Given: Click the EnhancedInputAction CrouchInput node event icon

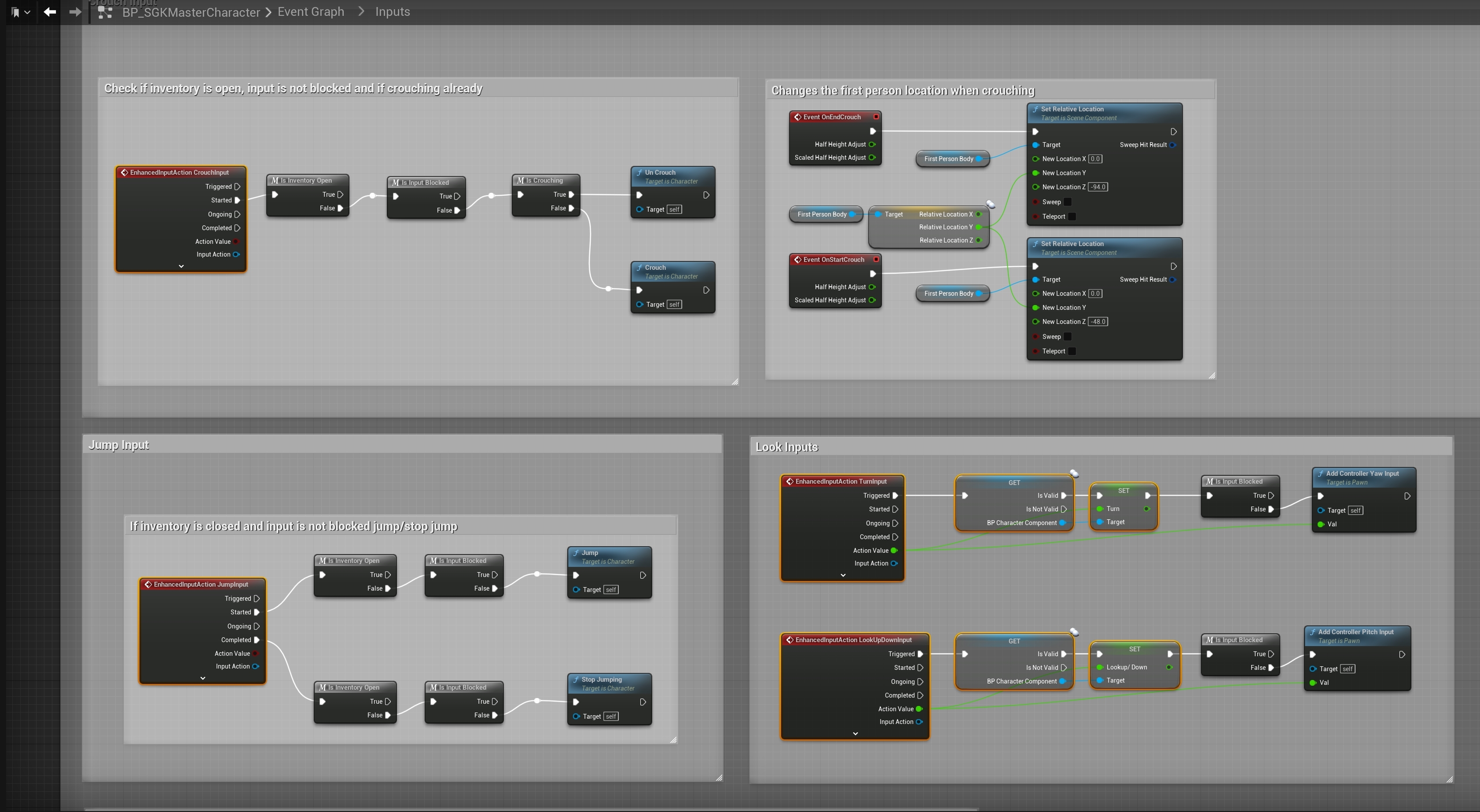Looking at the screenshot, I should point(124,173).
